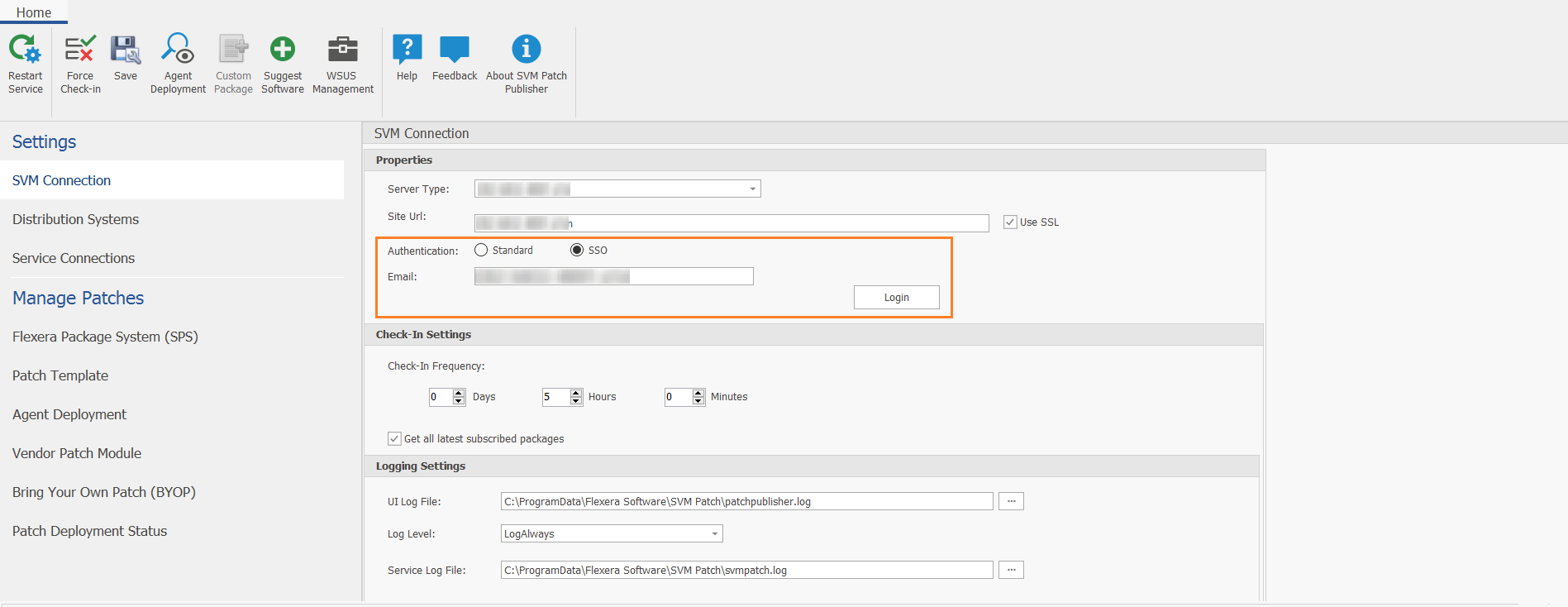The width and height of the screenshot is (1568, 607).
Task: Open Distribution Systems in the sidebar
Action: pyautogui.click(x=75, y=219)
